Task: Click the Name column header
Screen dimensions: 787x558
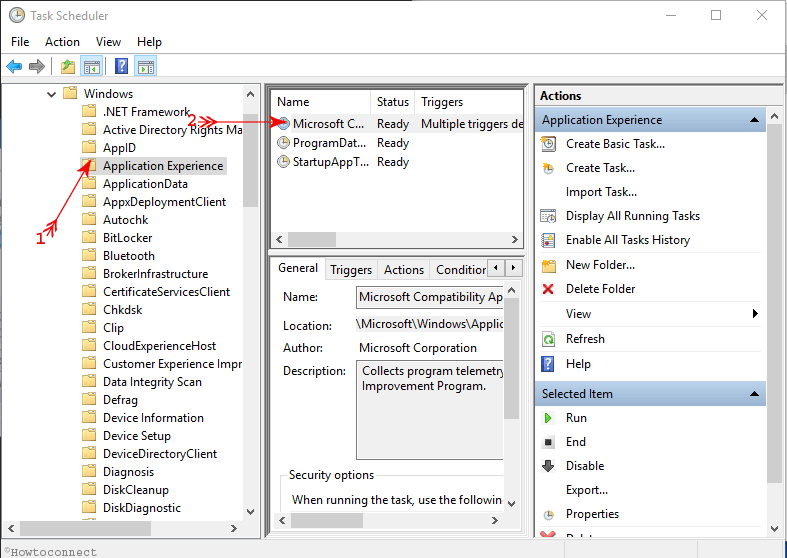Action: click(x=321, y=102)
